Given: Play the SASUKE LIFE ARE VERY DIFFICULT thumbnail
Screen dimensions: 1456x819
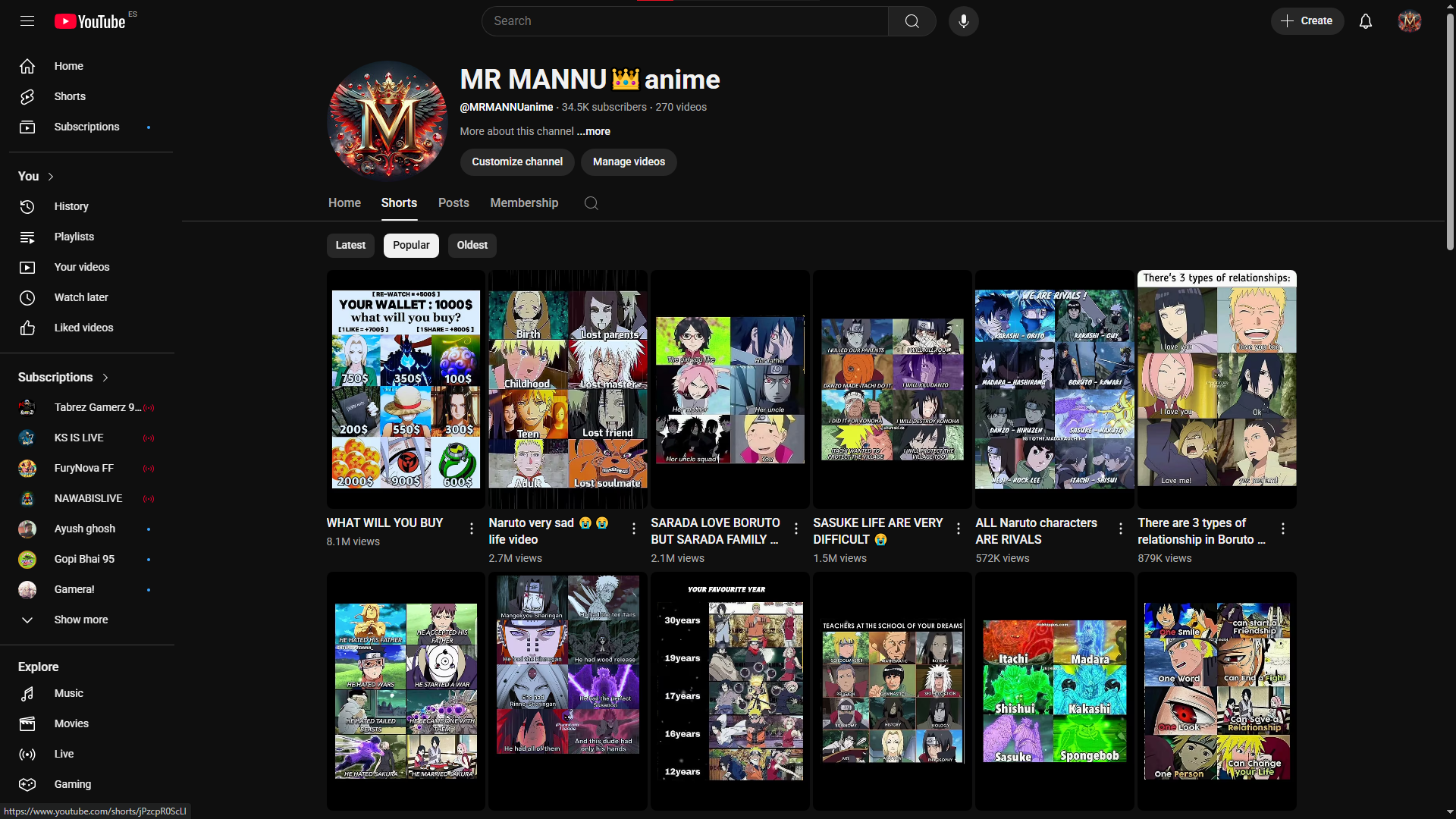Looking at the screenshot, I should (893, 389).
